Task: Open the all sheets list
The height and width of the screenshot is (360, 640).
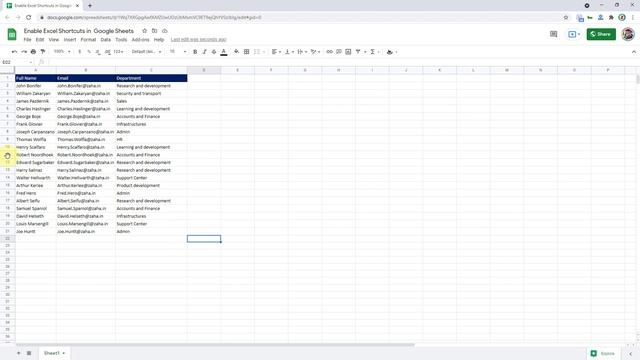Action: [x=29, y=353]
